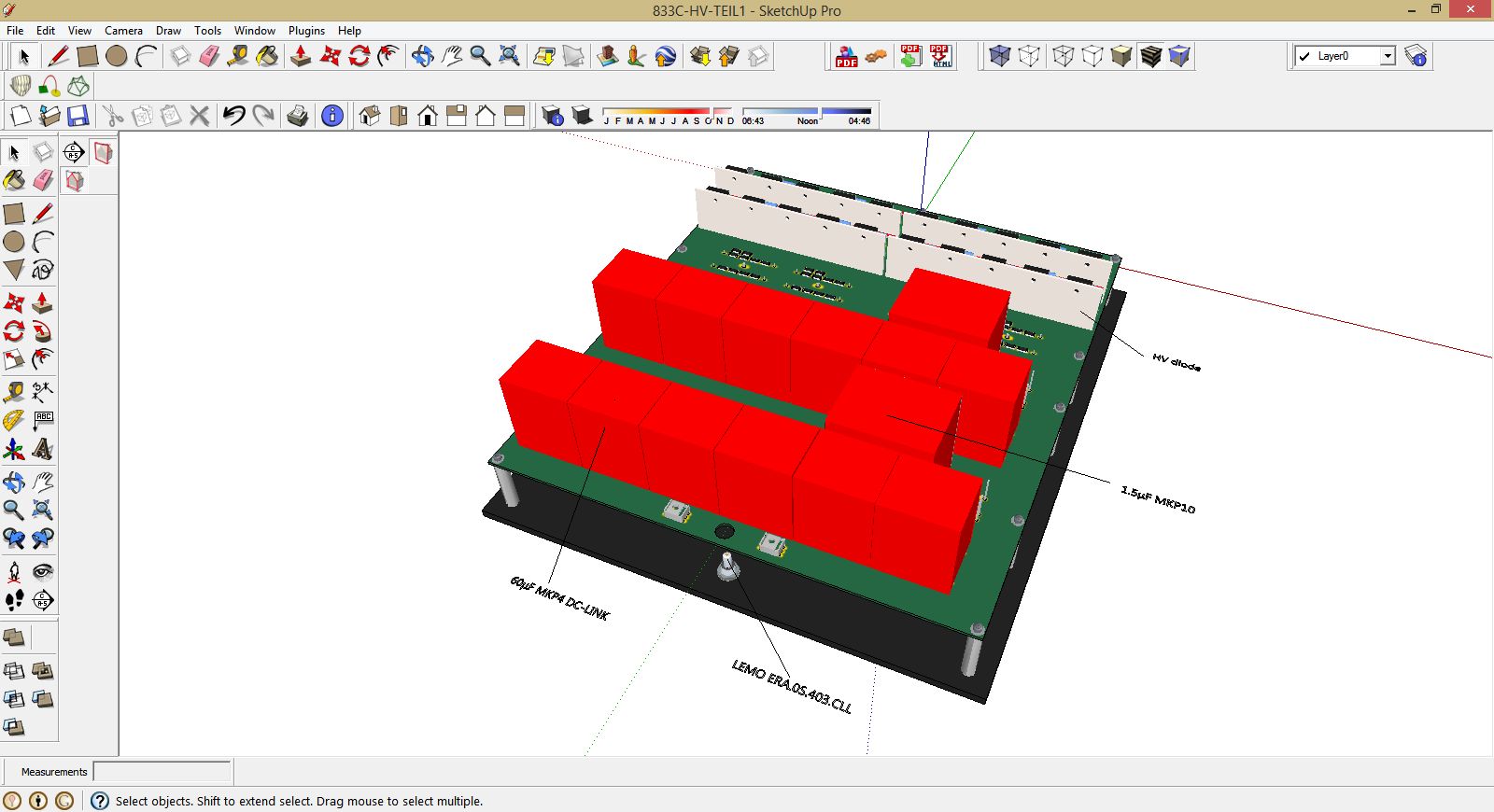Open the Window menu

255,31
